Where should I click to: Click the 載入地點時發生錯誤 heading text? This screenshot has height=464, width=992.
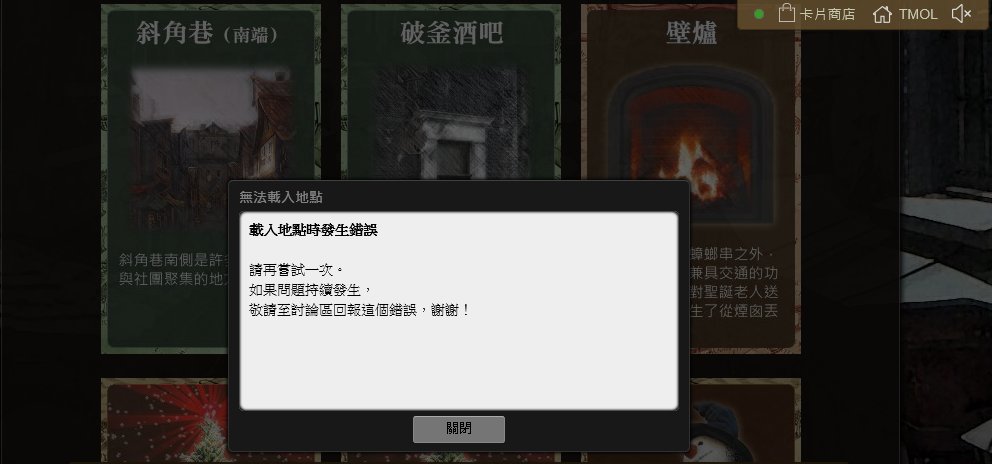coord(313,230)
